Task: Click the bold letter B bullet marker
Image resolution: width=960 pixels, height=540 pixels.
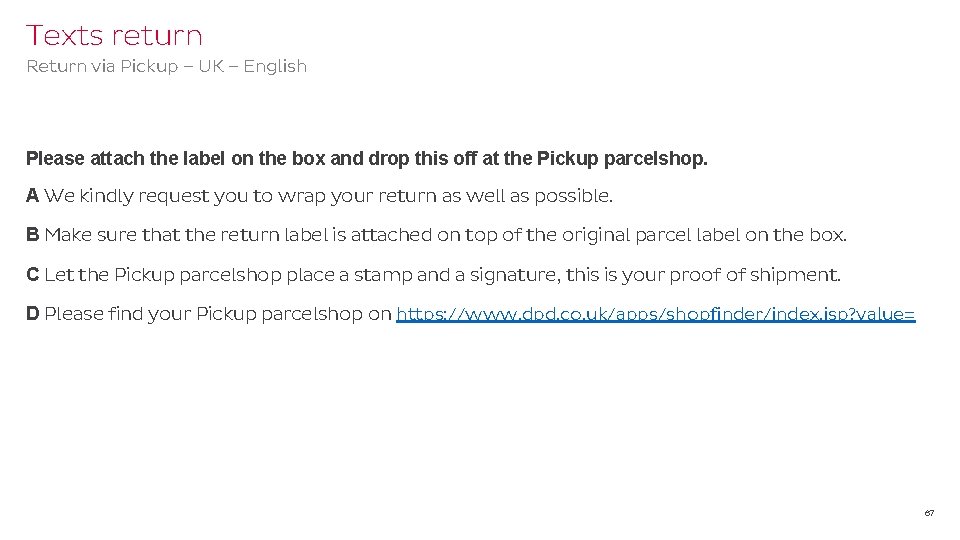Action: pos(32,235)
